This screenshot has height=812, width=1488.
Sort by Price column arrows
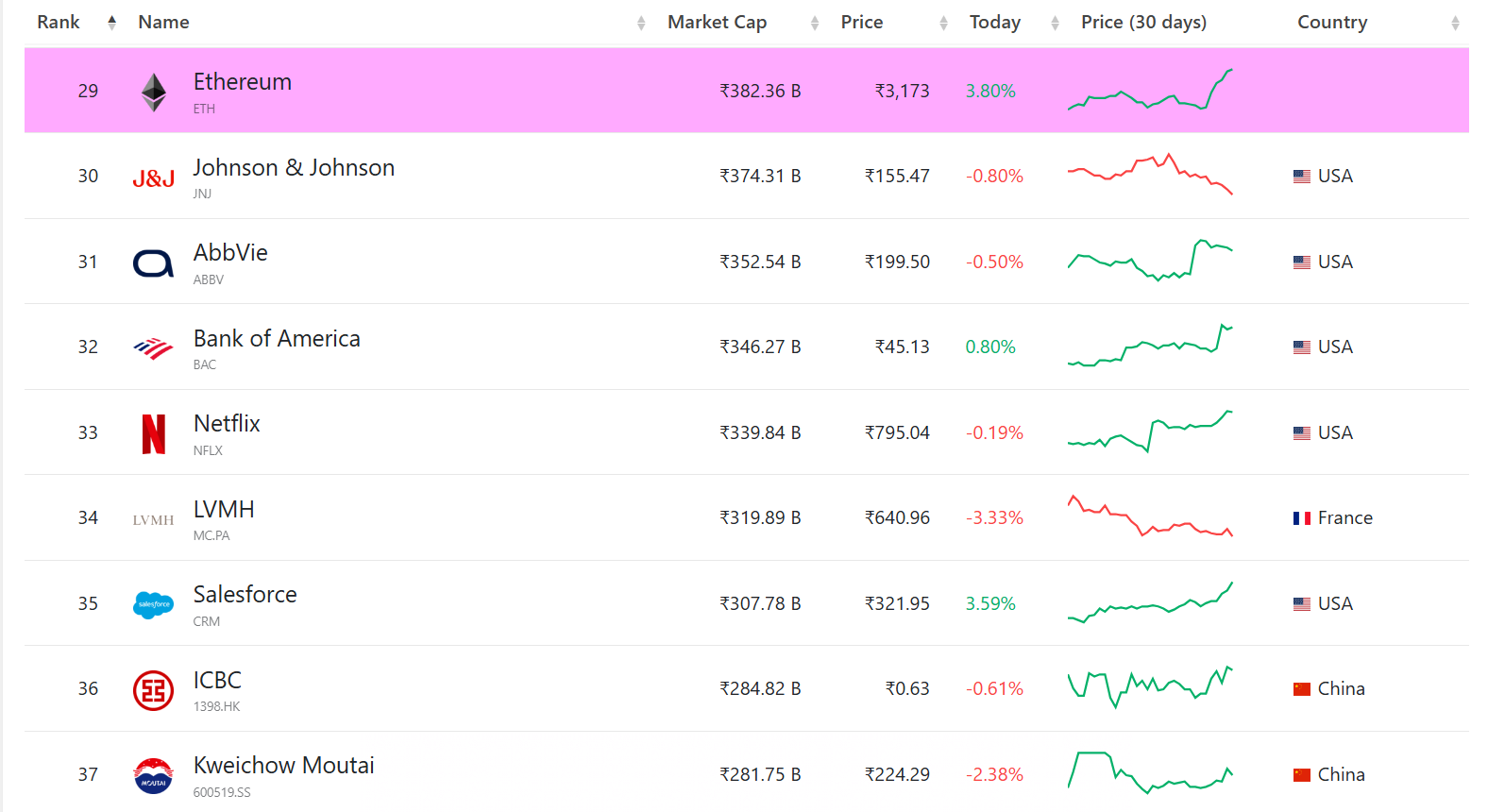tap(943, 23)
